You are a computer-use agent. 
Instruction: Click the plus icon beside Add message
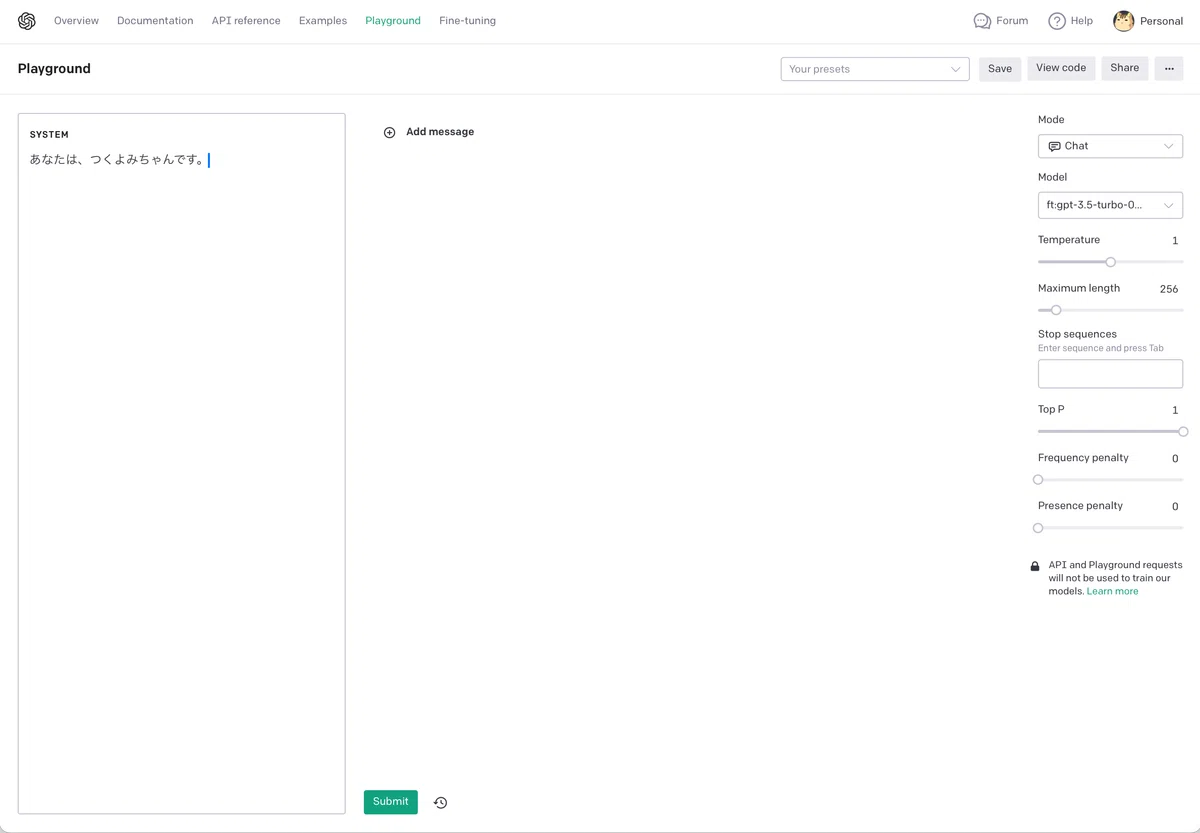(x=390, y=132)
